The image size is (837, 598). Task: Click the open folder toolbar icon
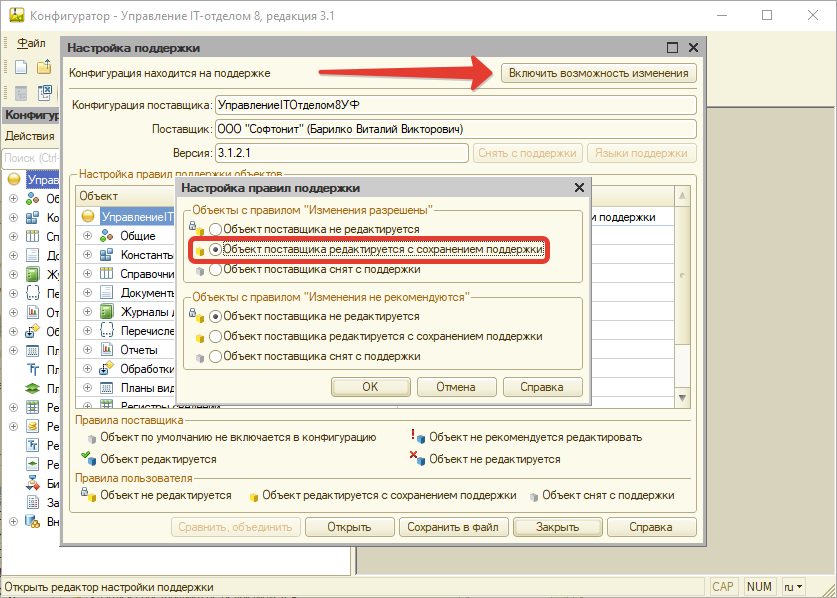(x=44, y=67)
